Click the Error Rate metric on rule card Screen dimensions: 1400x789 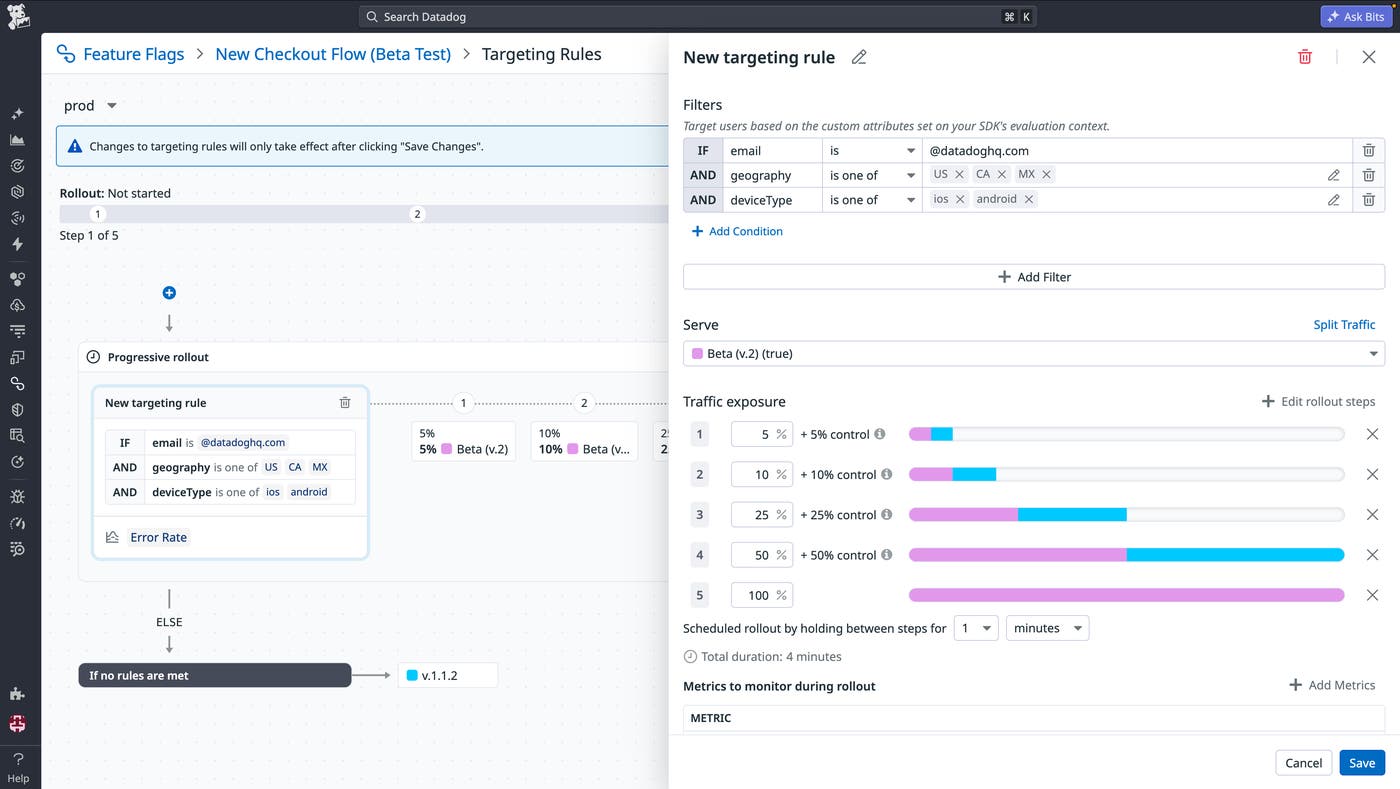point(158,537)
